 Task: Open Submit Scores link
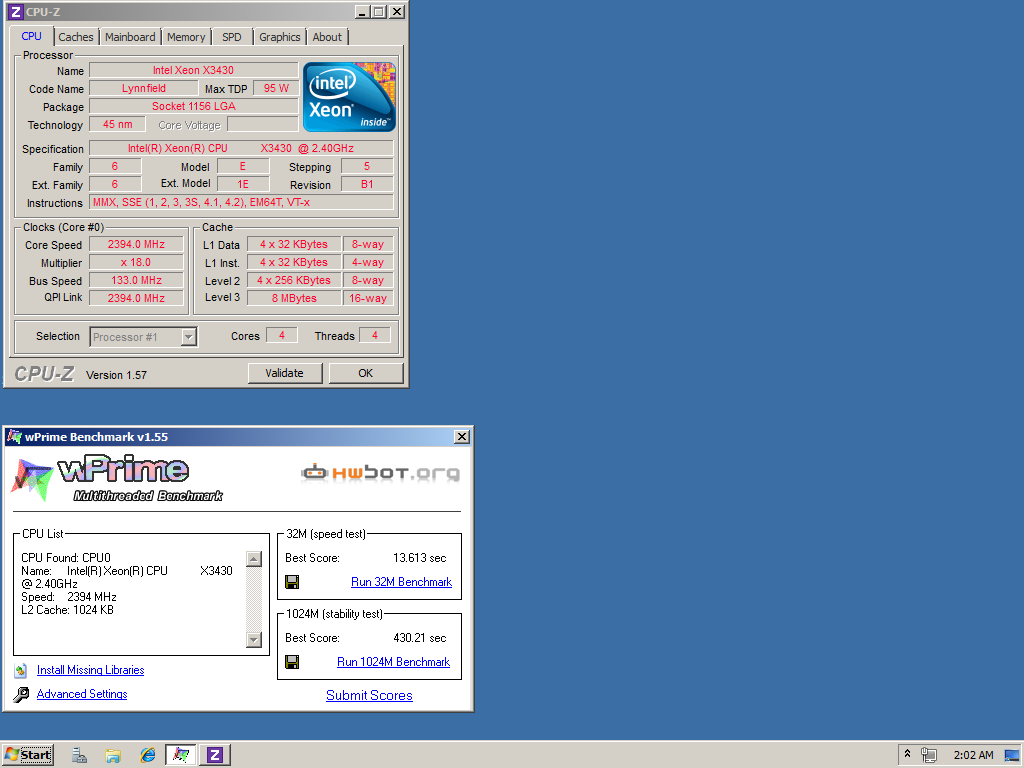370,696
